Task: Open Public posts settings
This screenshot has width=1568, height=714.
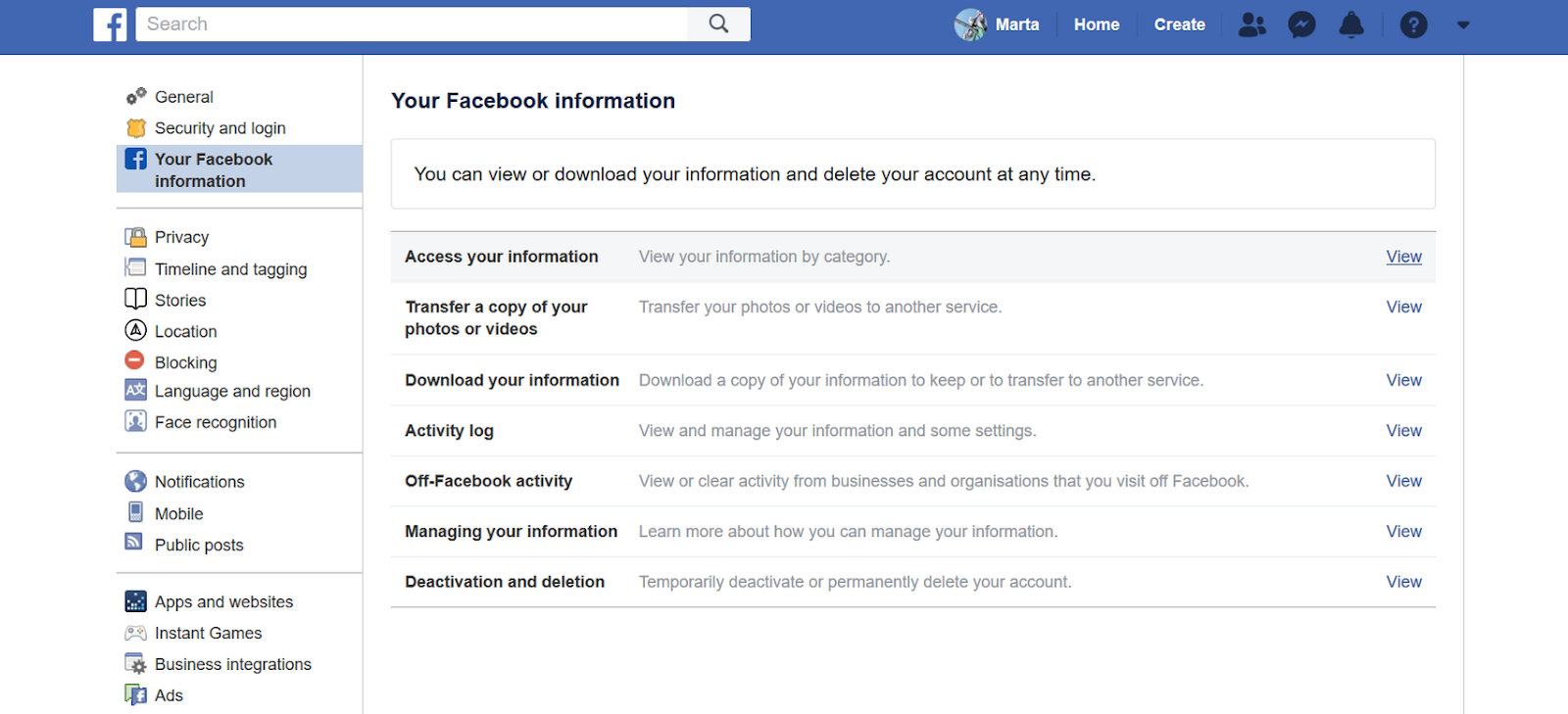Action: point(199,545)
